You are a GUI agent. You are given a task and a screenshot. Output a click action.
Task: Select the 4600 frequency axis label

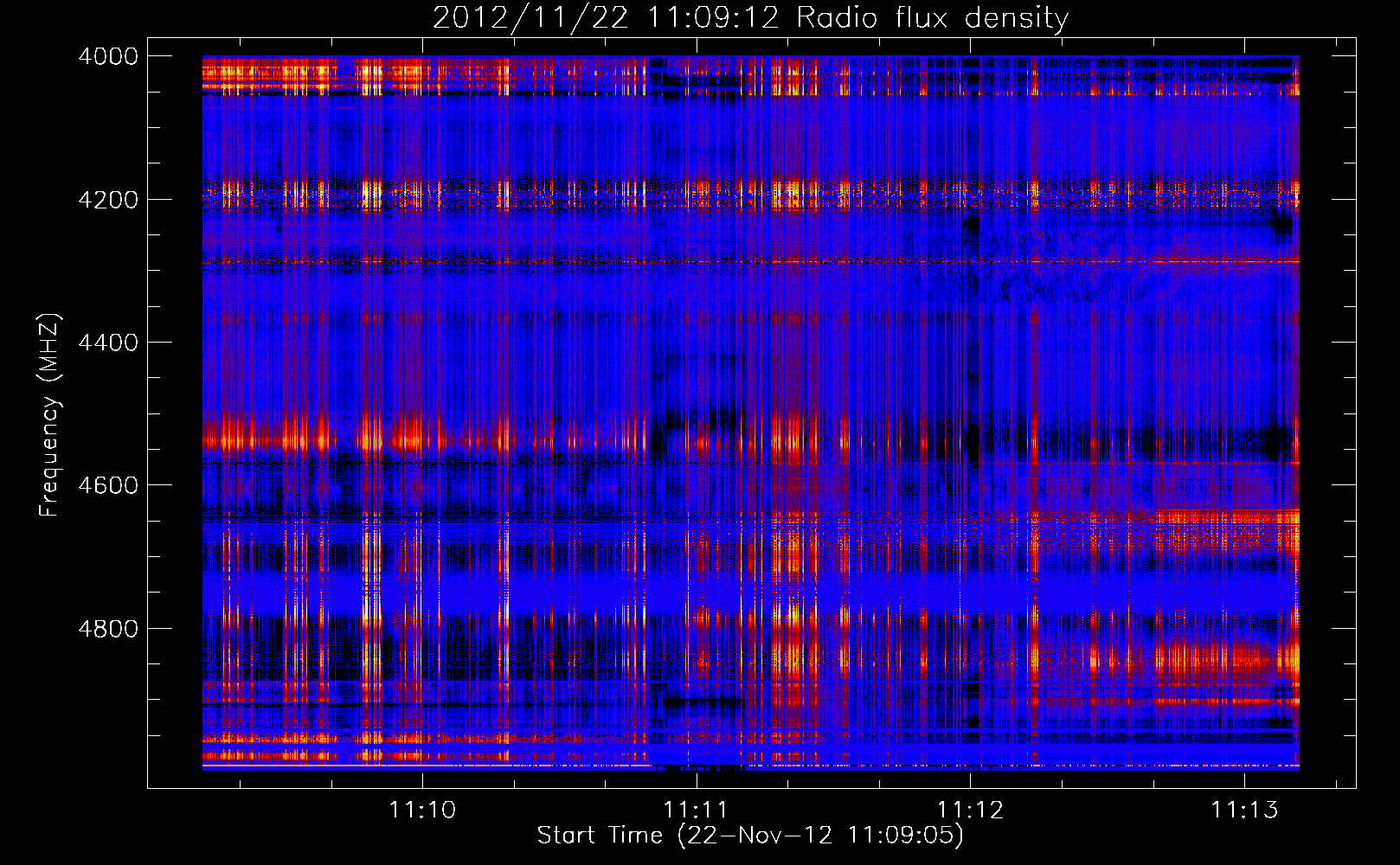[108, 485]
